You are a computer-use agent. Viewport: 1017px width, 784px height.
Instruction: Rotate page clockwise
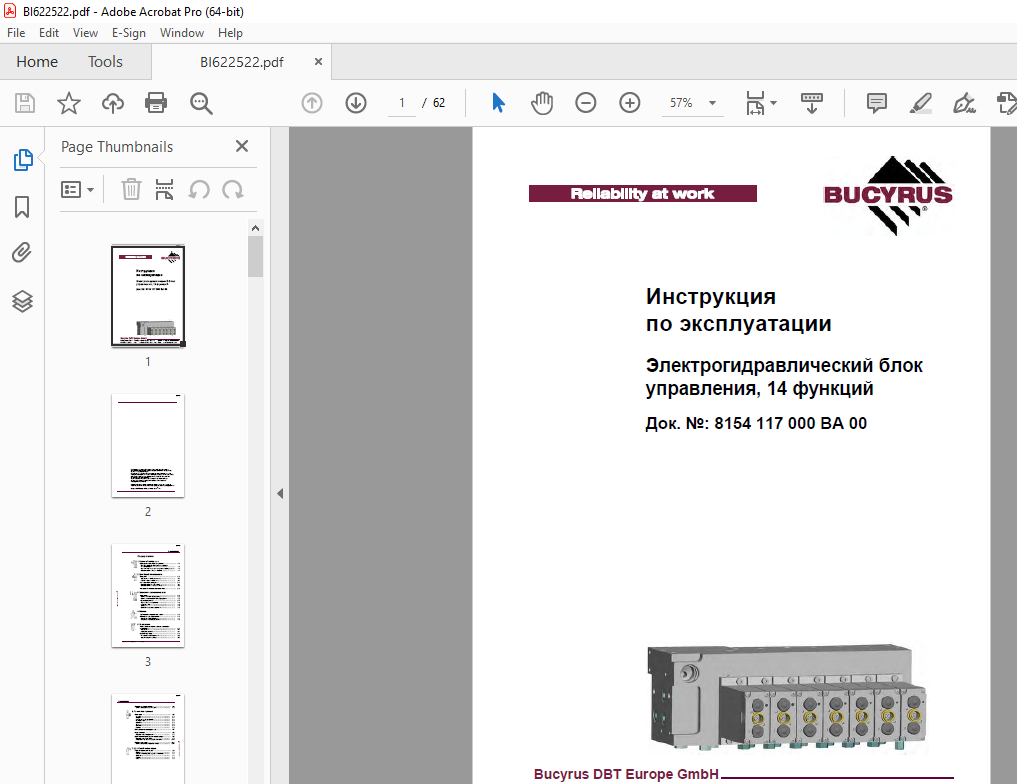point(233,189)
